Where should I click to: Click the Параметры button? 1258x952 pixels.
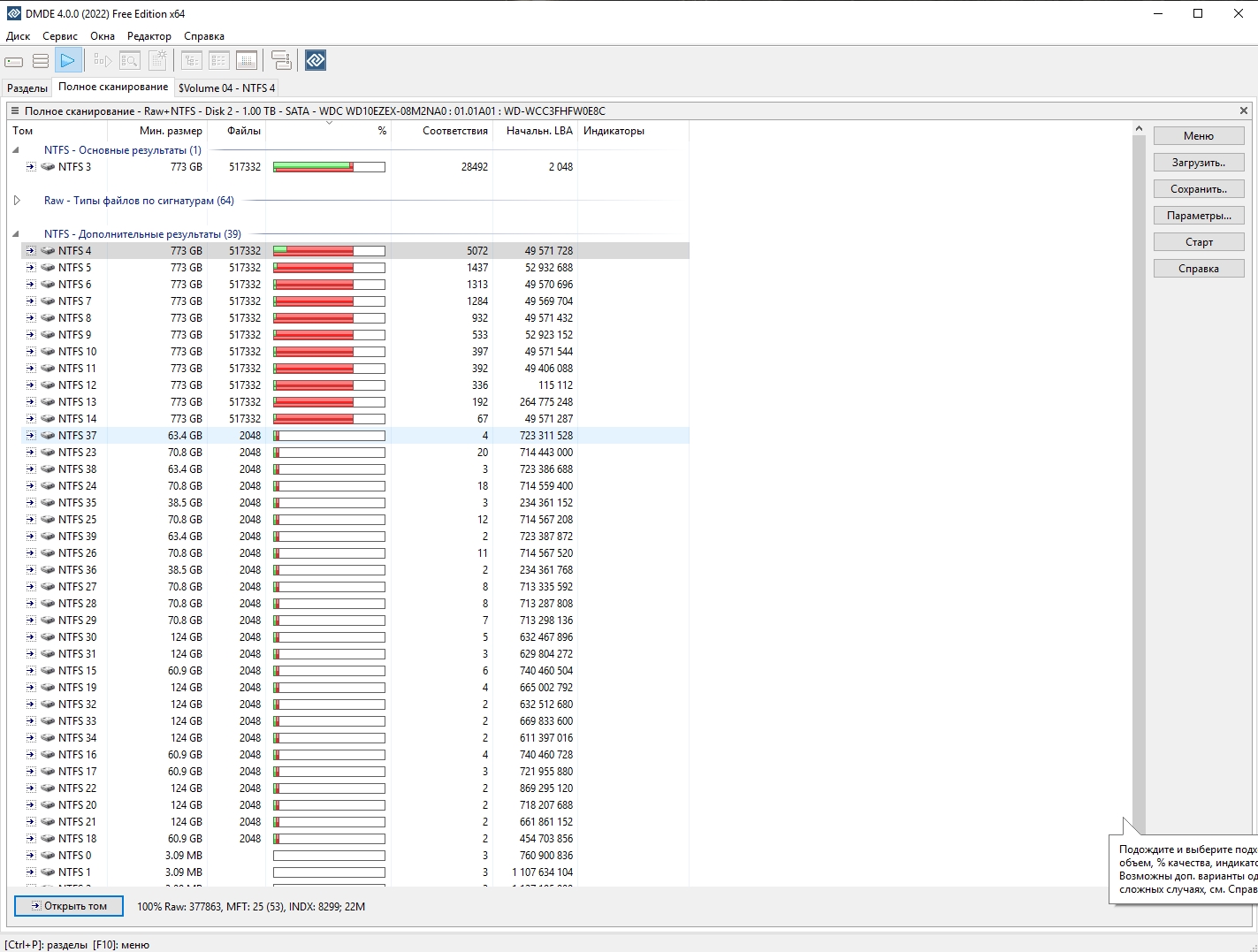point(1198,216)
